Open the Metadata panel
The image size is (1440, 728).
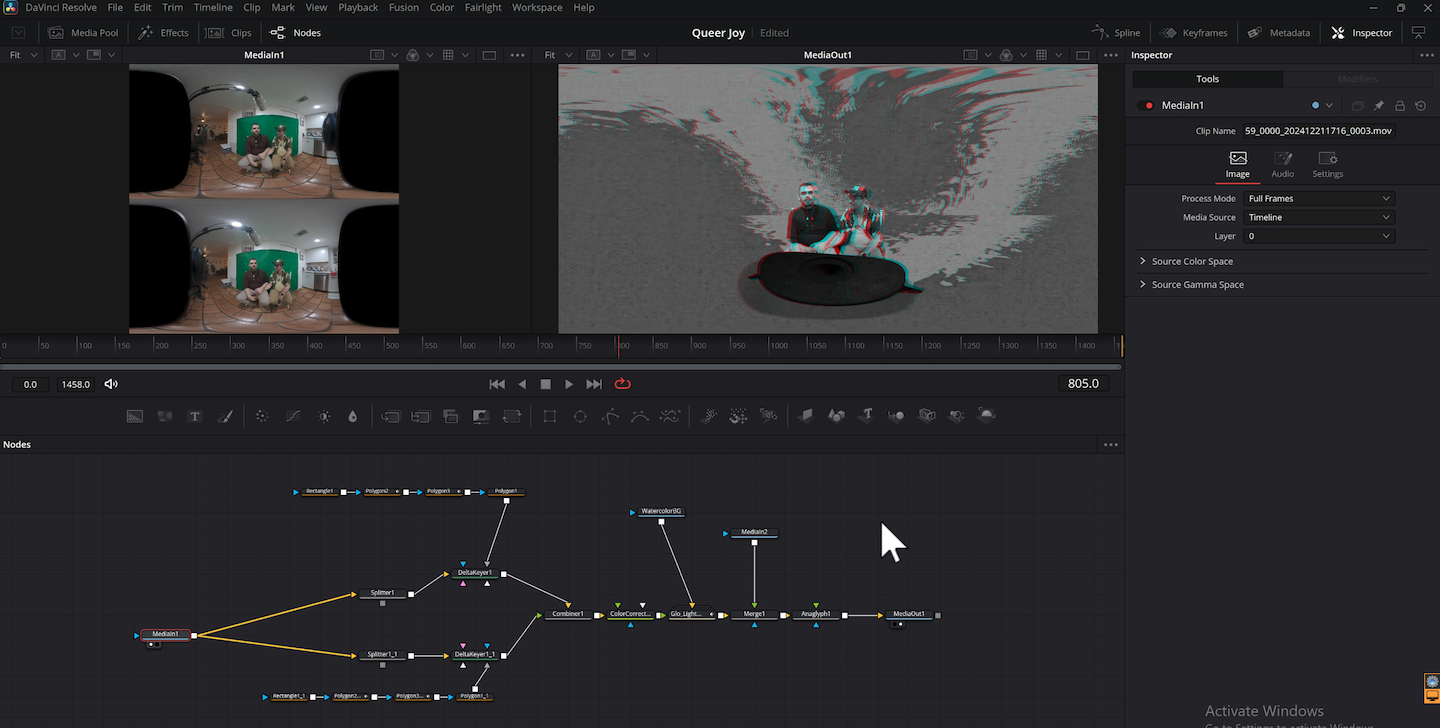point(1278,32)
